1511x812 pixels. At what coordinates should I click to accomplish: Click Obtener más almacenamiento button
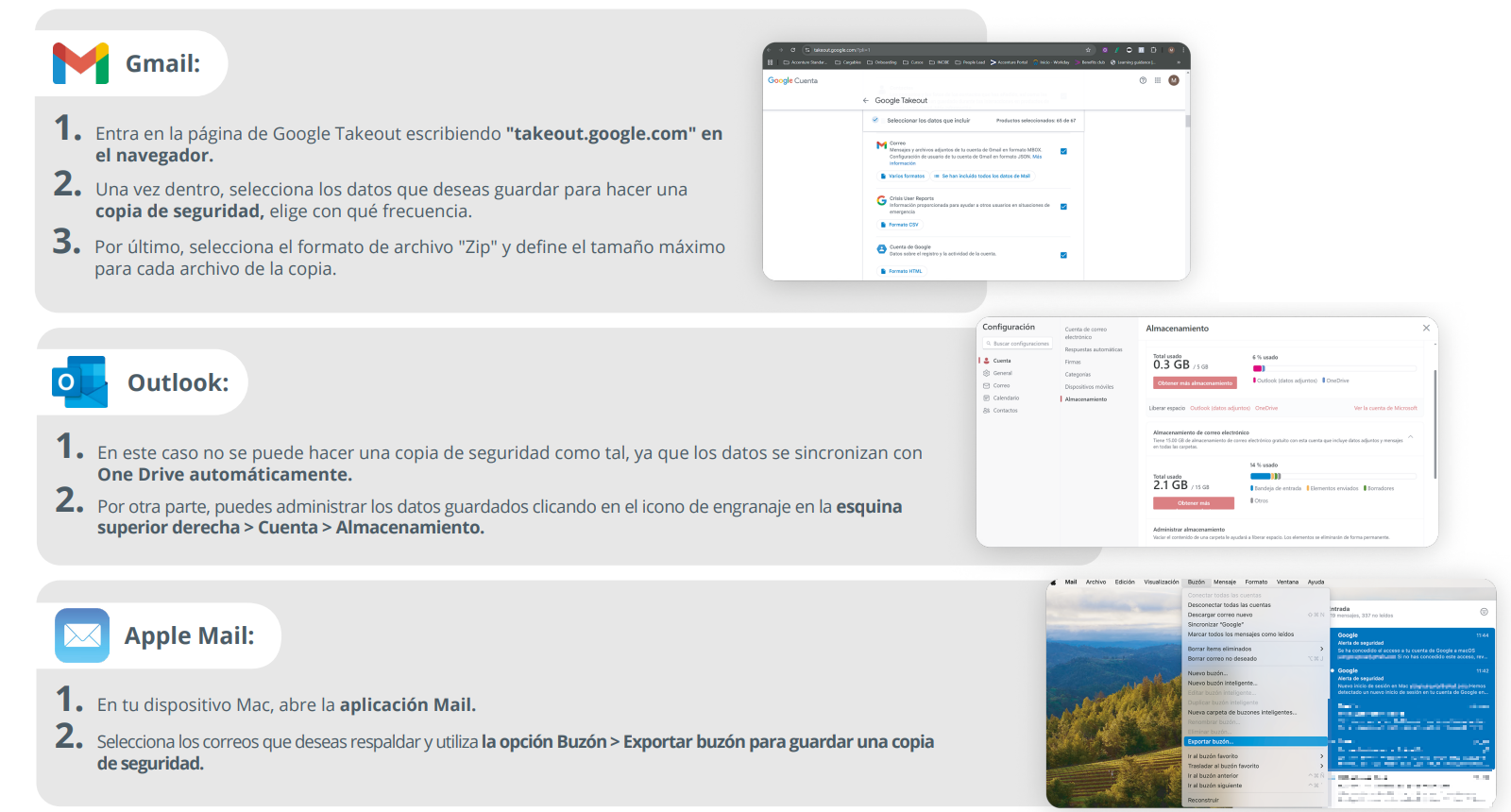click(x=1195, y=383)
